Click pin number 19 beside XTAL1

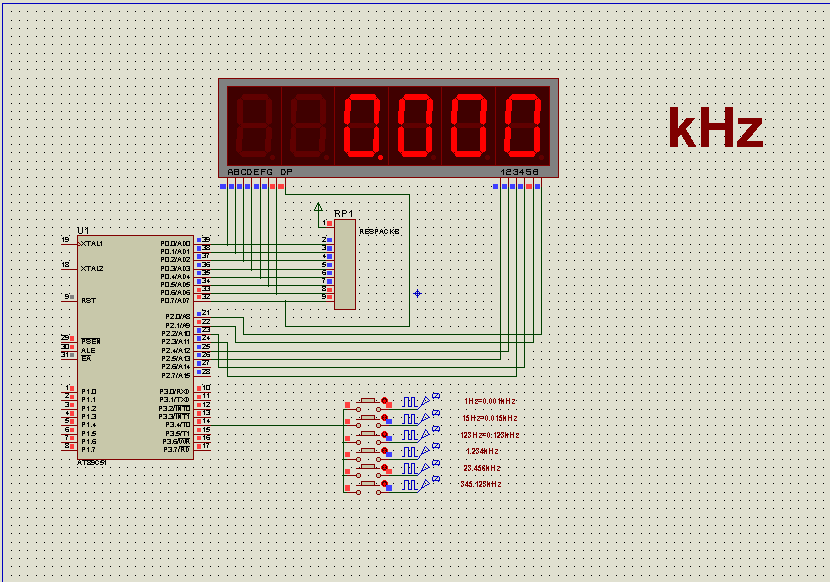[x=66, y=240]
